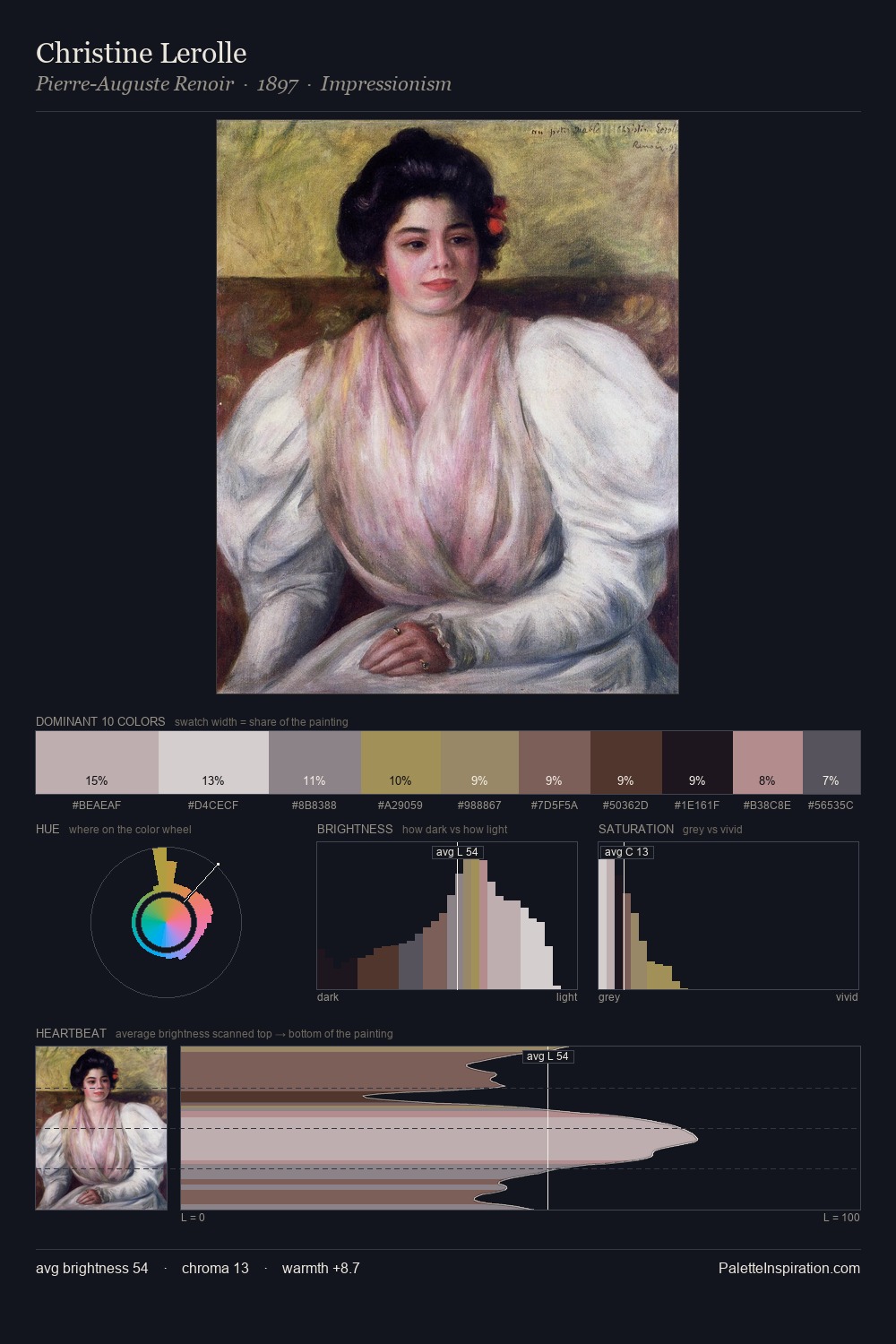Click the '#56535C' hex code label
This screenshot has width=896, height=1344.
(x=831, y=806)
